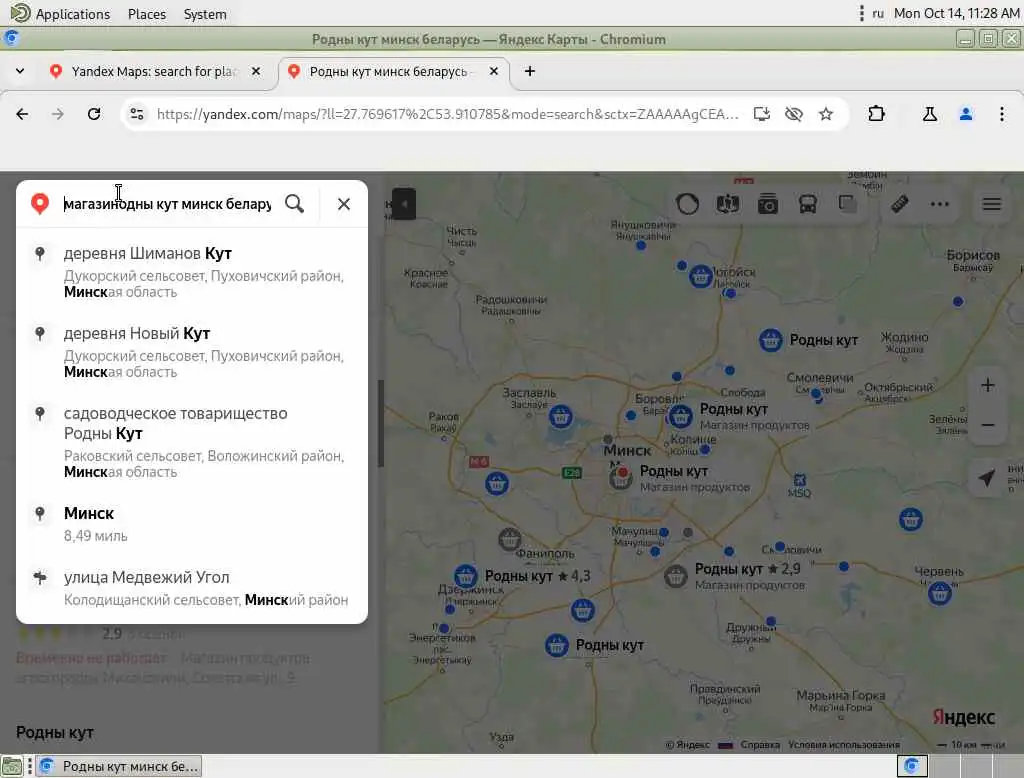Open site information icon in address bar
The height and width of the screenshot is (778, 1024).
(x=136, y=114)
